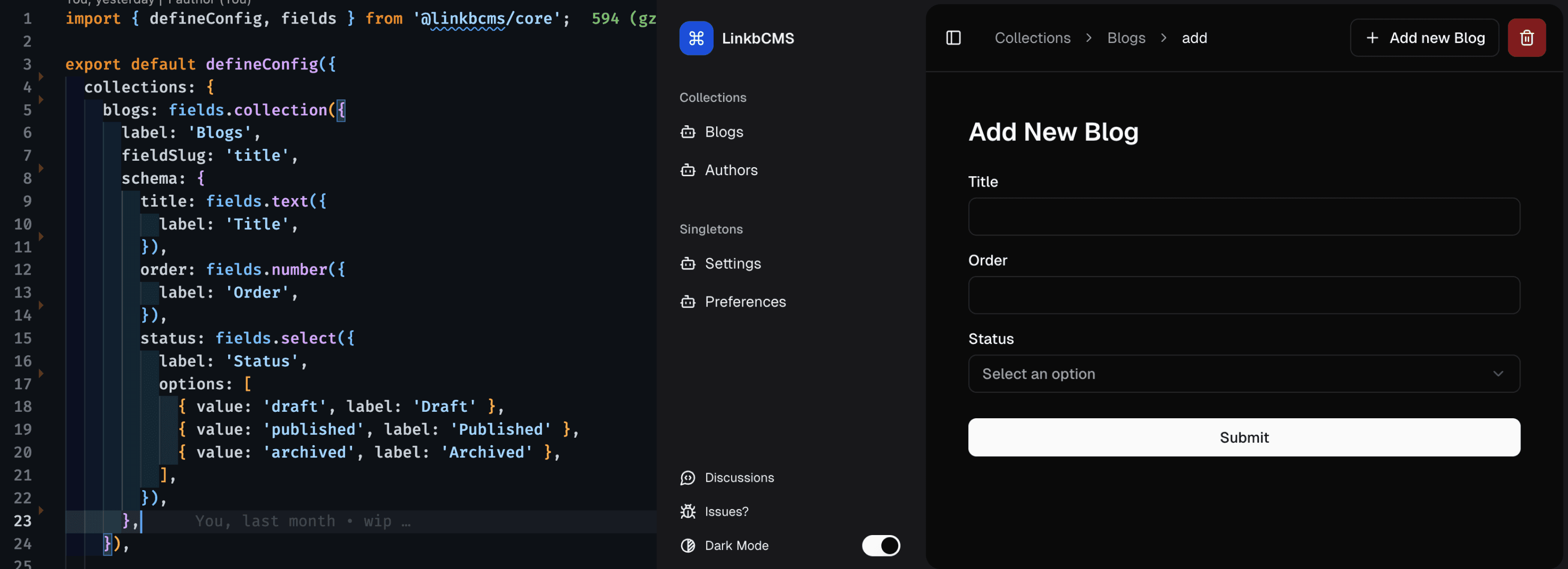Click the Blogs breadcrumb
Viewport: 1568px width, 569px height.
(x=1126, y=38)
